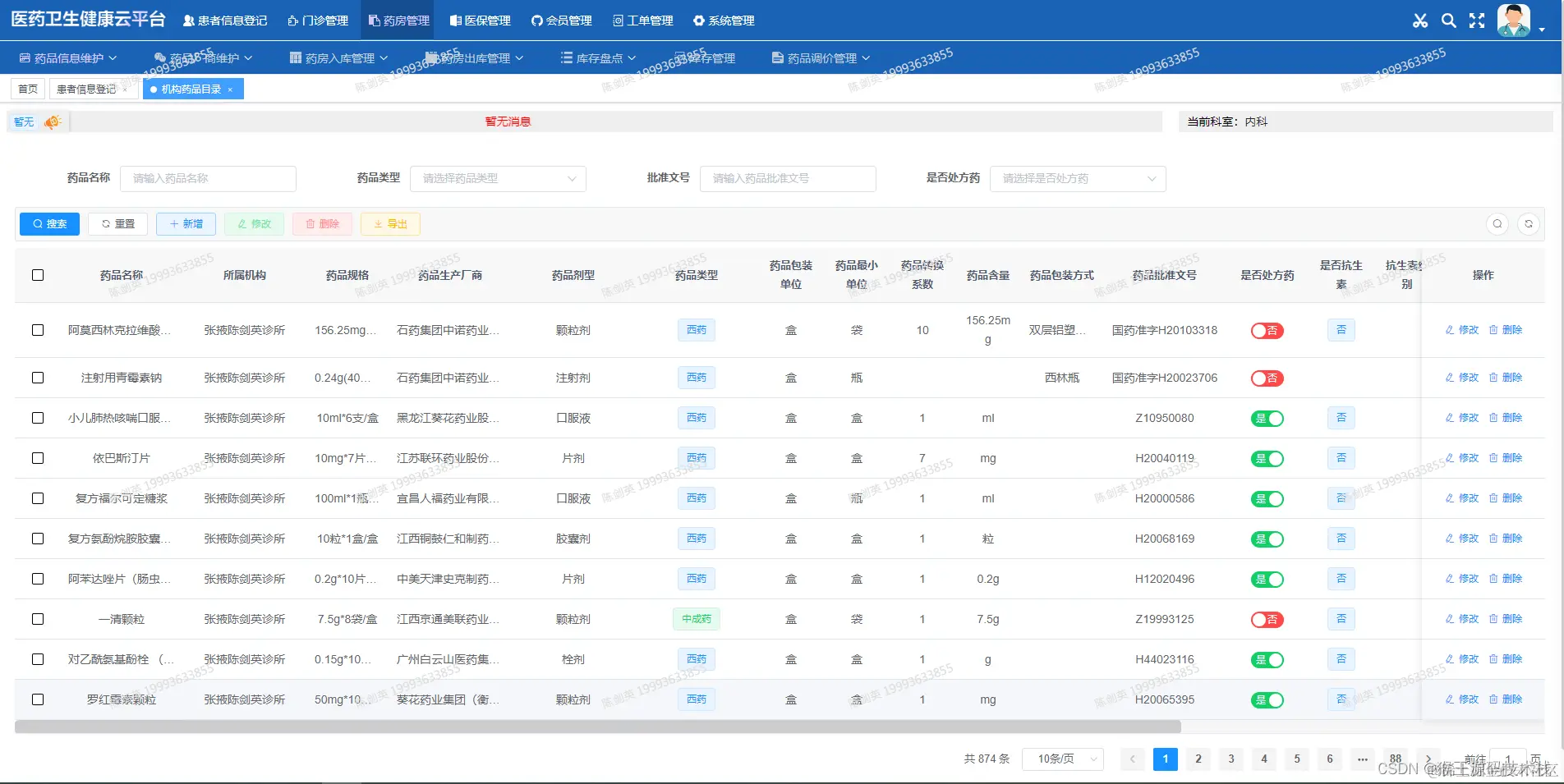Open the 10条/页 page size dropdown
Viewport: 1564px width, 784px height.
tap(1062, 759)
